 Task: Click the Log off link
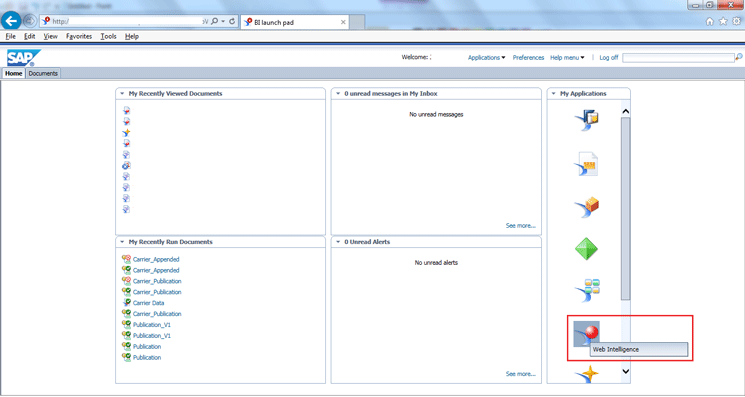(x=609, y=57)
